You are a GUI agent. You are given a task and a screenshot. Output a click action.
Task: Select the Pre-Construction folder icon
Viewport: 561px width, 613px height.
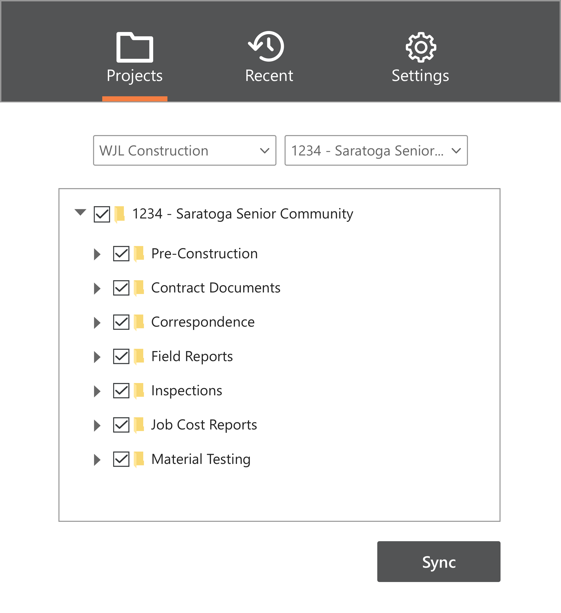click(139, 254)
